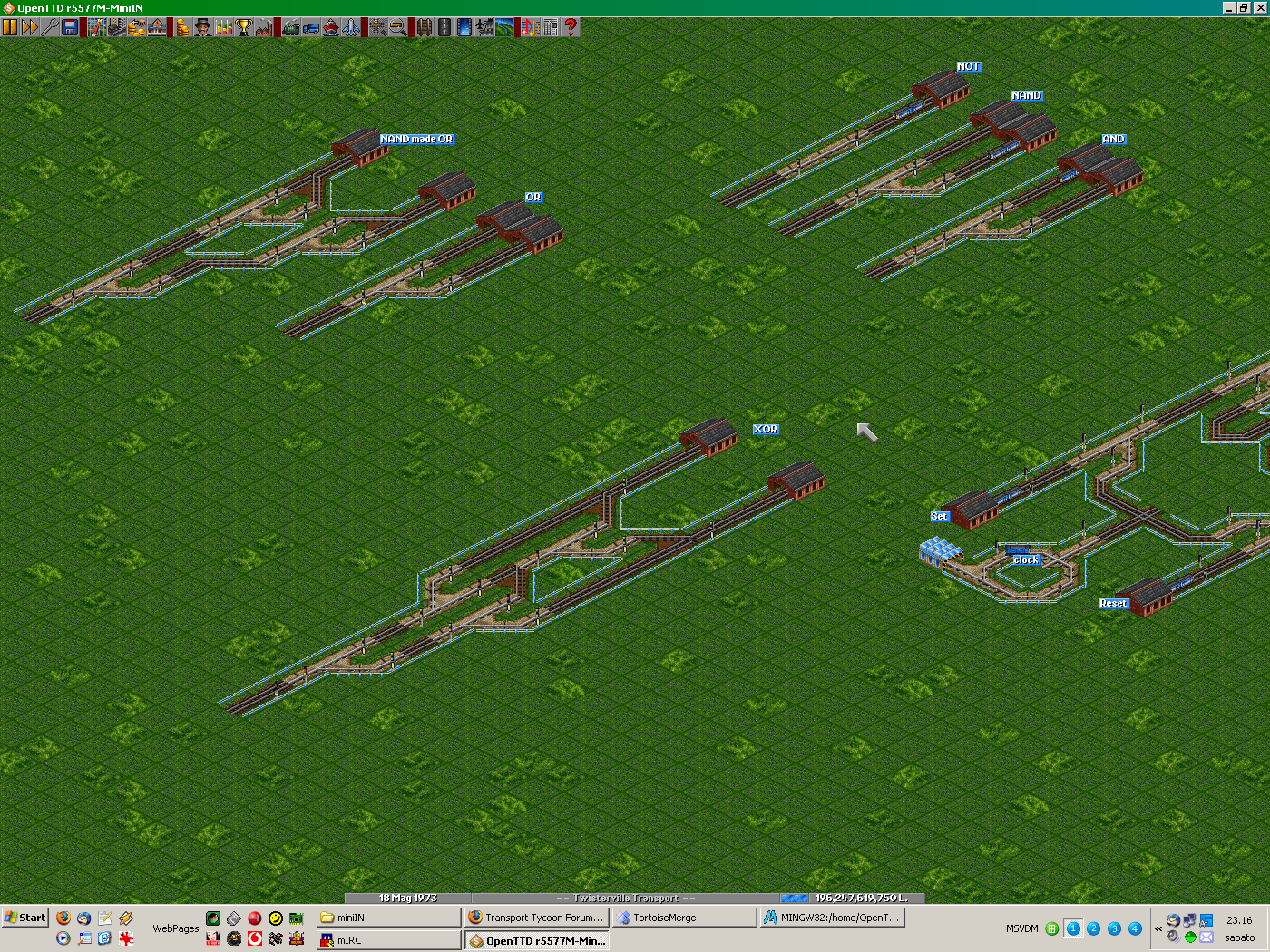The image size is (1270, 952).
Task: Open the industries factory menu
Action: (x=263, y=27)
